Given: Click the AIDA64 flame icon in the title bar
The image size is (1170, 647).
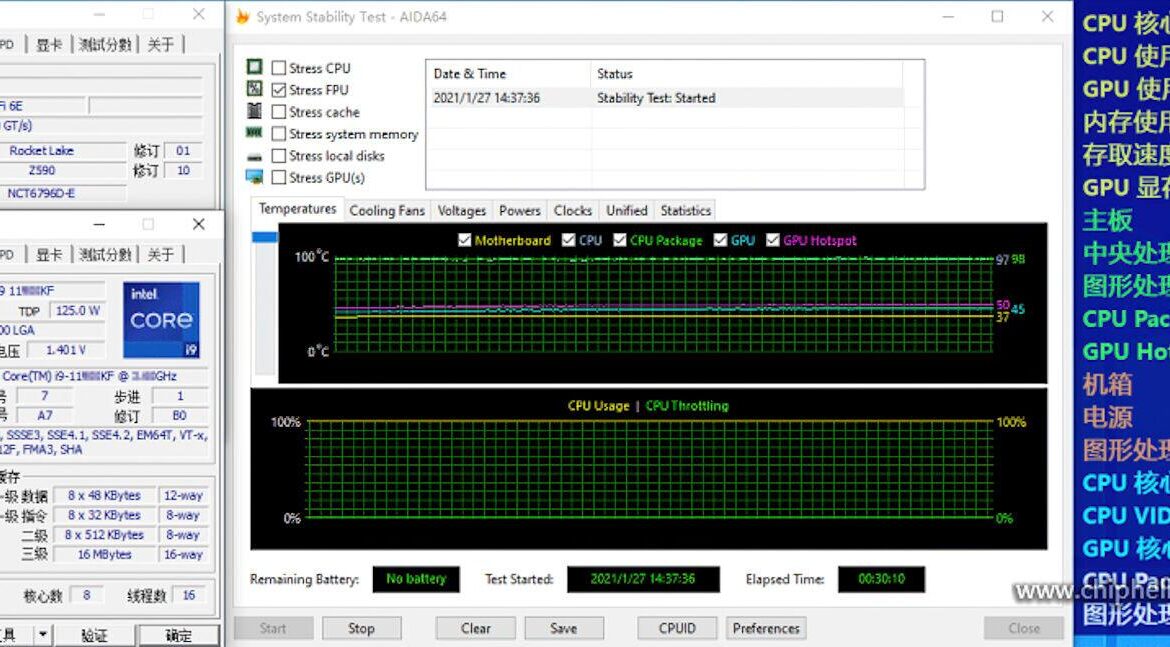Looking at the screenshot, I should pyautogui.click(x=240, y=16).
